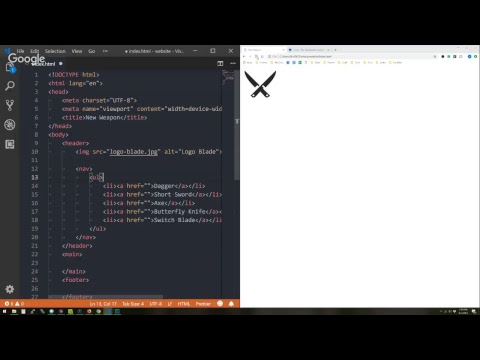Click the Switch Blade list item line
Viewport: 480px width, 360px height.
(x=162, y=220)
